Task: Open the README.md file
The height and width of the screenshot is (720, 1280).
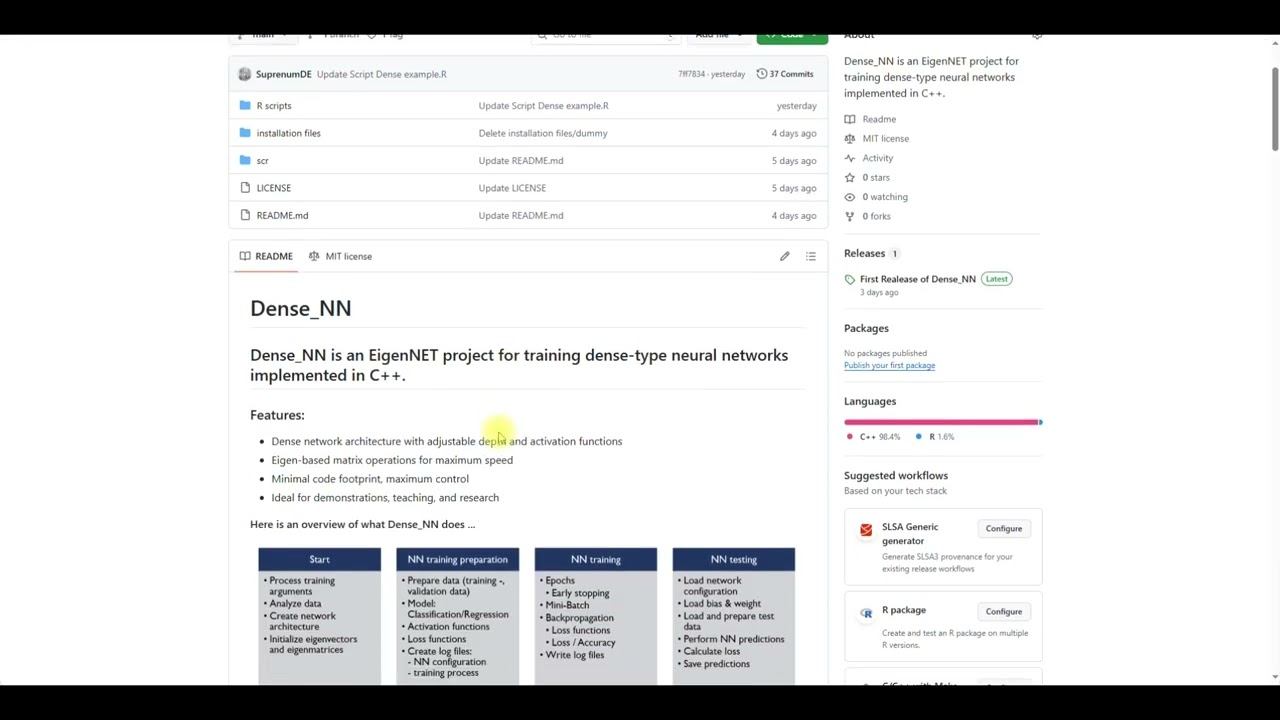Action: pos(282,215)
